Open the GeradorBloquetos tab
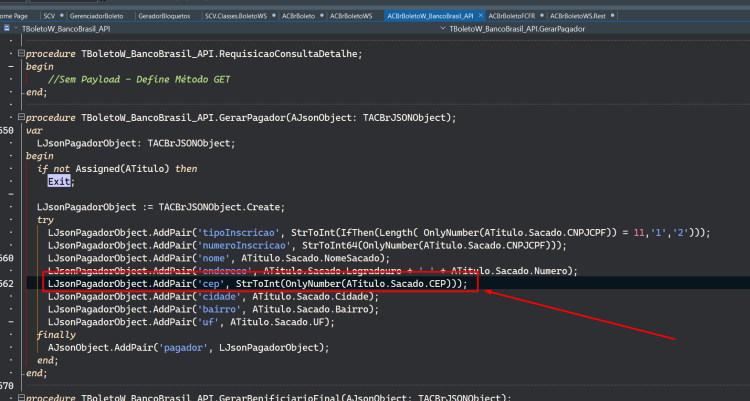This screenshot has width=750, height=401. 164,16
